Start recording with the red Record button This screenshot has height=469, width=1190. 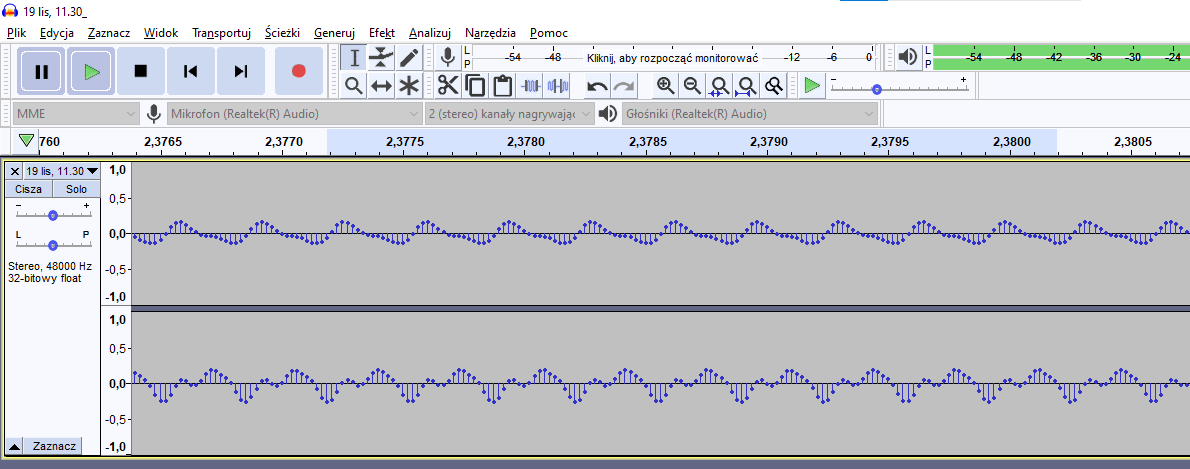(298, 71)
